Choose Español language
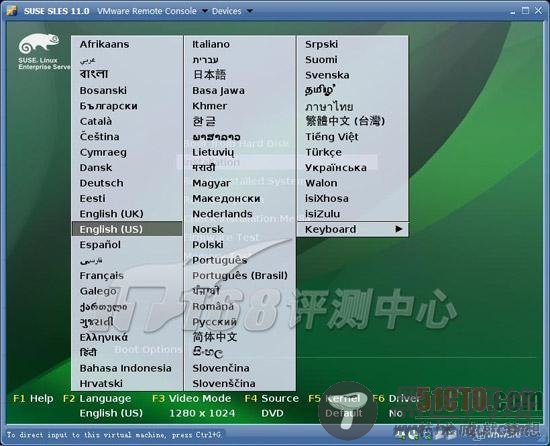This screenshot has height=446, width=550. pyautogui.click(x=100, y=245)
